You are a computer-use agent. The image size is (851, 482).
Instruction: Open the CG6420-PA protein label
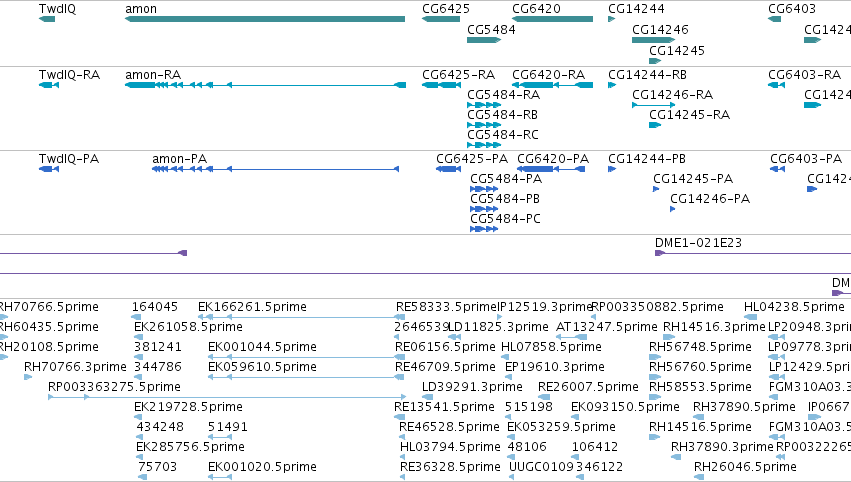pyautogui.click(x=553, y=158)
